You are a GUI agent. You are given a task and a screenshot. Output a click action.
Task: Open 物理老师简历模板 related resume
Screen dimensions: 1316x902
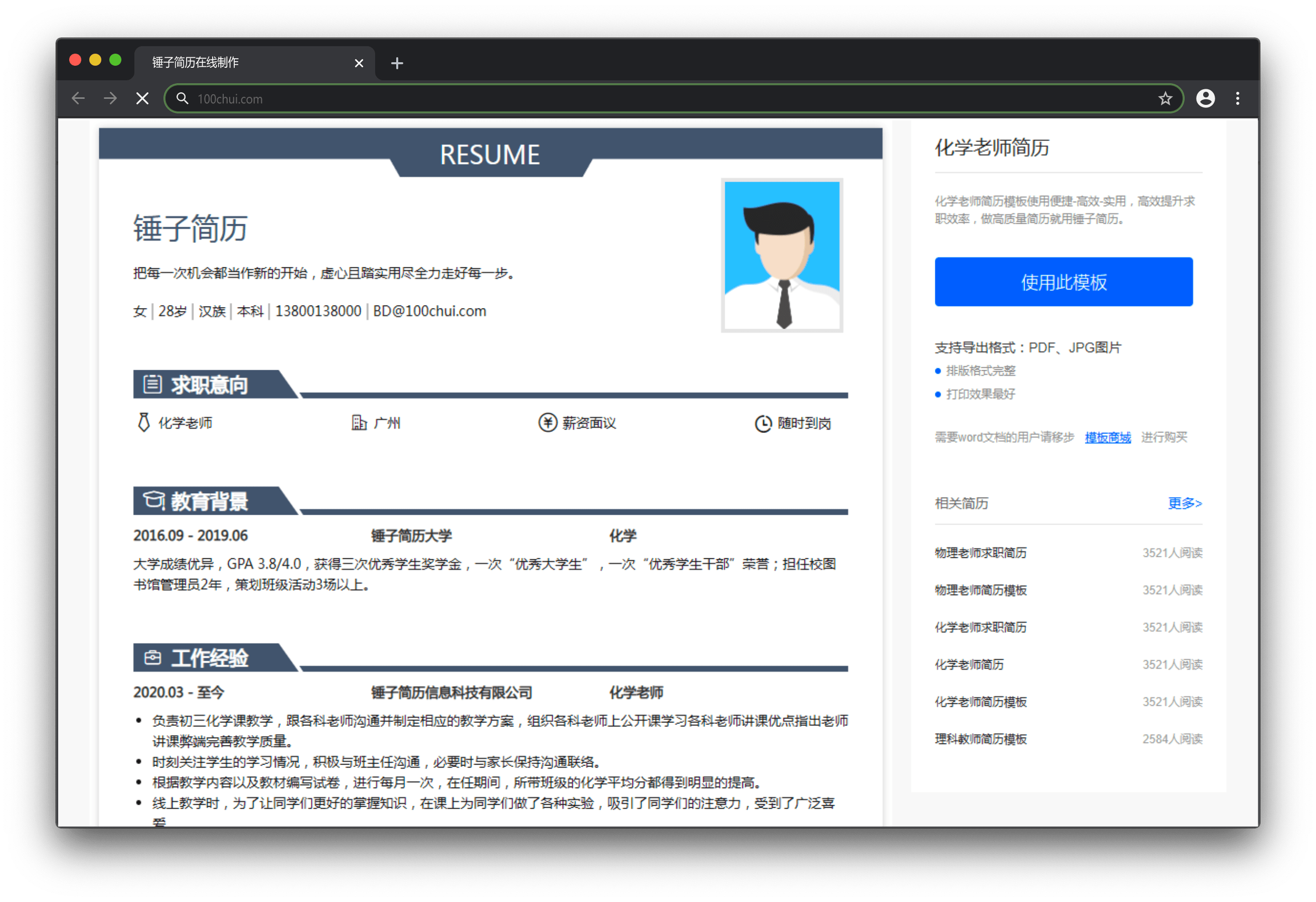pyautogui.click(x=980, y=590)
